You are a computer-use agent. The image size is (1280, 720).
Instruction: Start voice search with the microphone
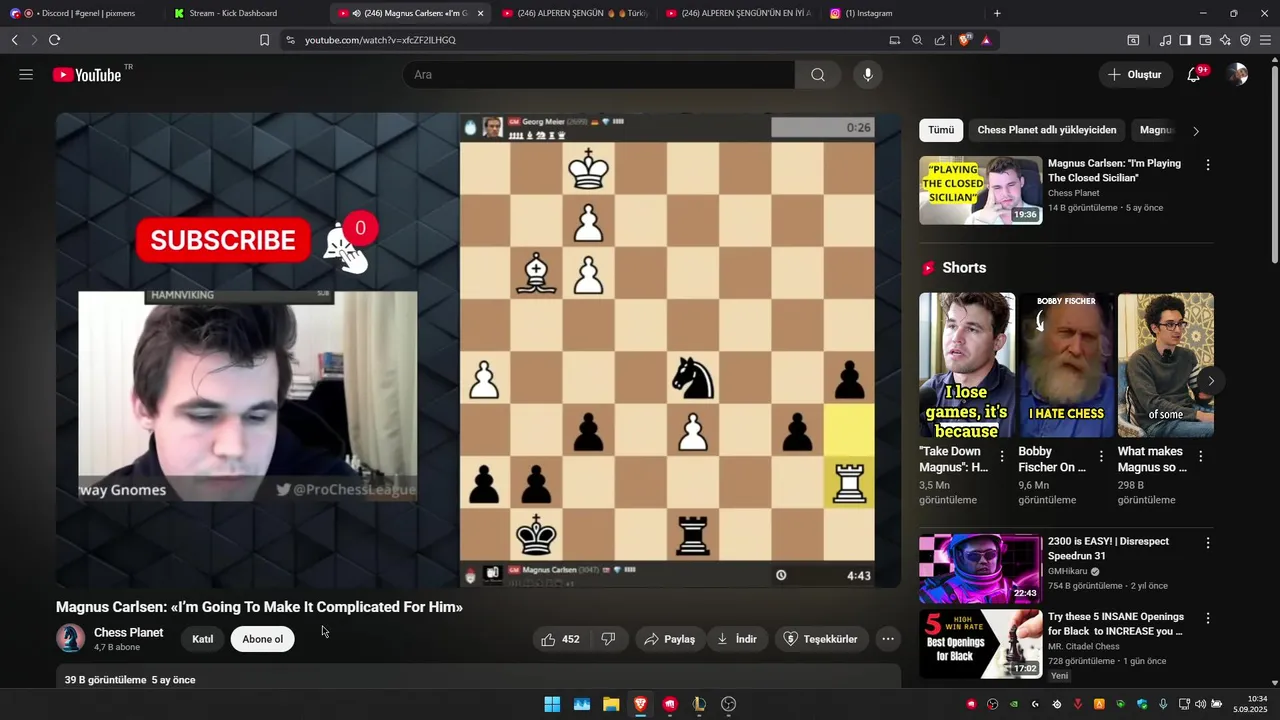[868, 75]
